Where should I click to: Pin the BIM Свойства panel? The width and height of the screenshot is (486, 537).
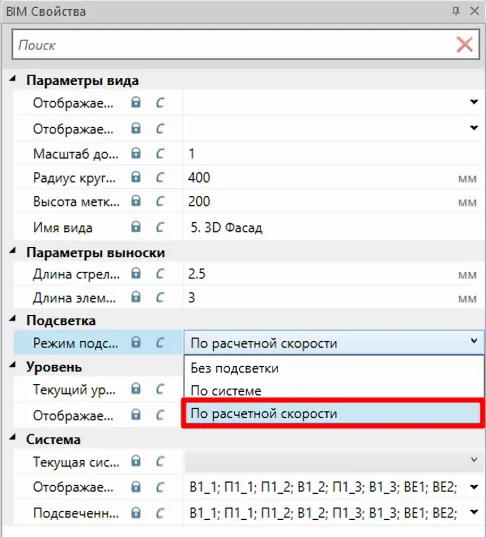(456, 11)
